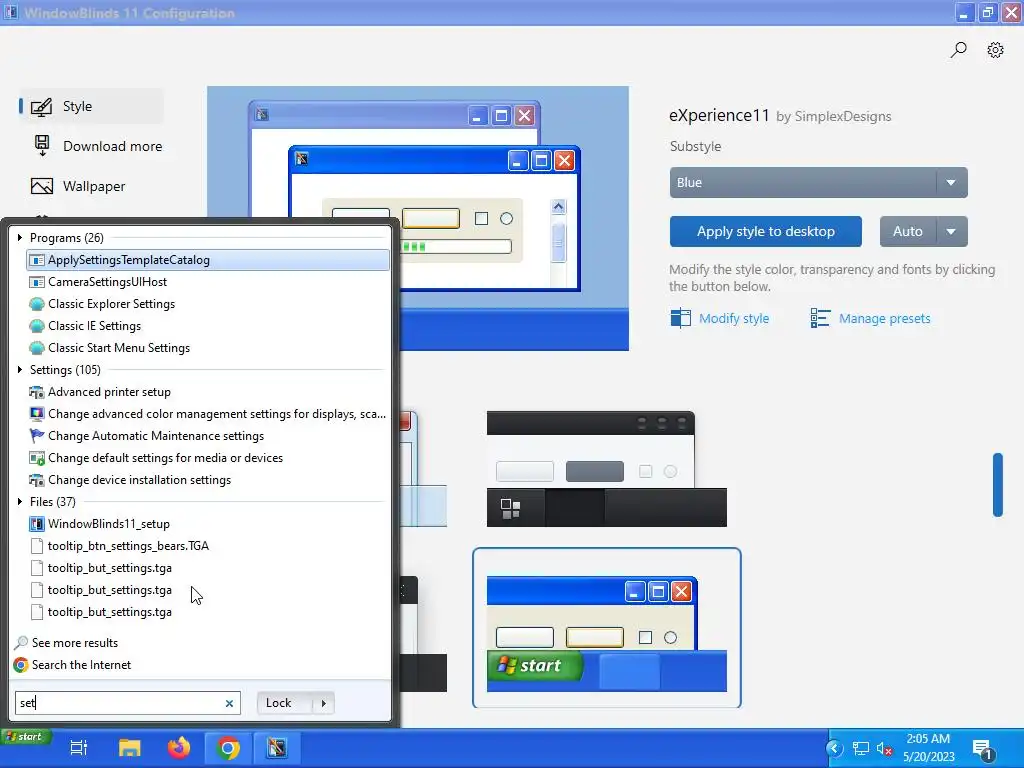
Task: Select the blue XP start style thumbnail
Action: (607, 628)
